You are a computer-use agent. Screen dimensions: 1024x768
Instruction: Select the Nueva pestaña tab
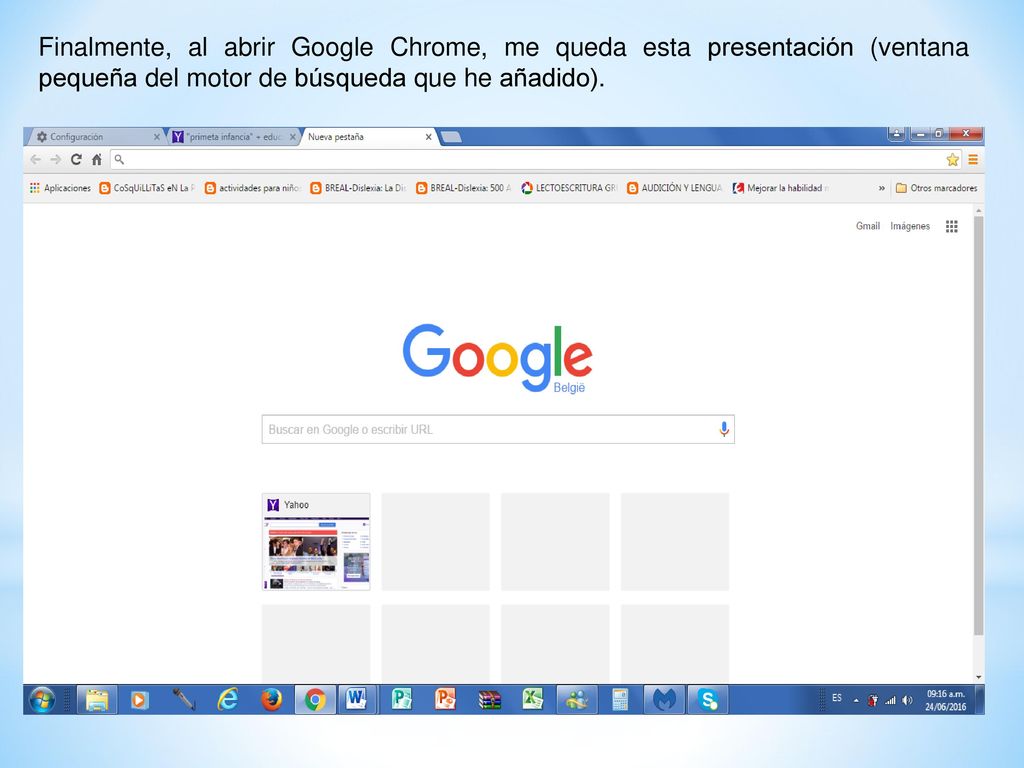[x=366, y=136]
